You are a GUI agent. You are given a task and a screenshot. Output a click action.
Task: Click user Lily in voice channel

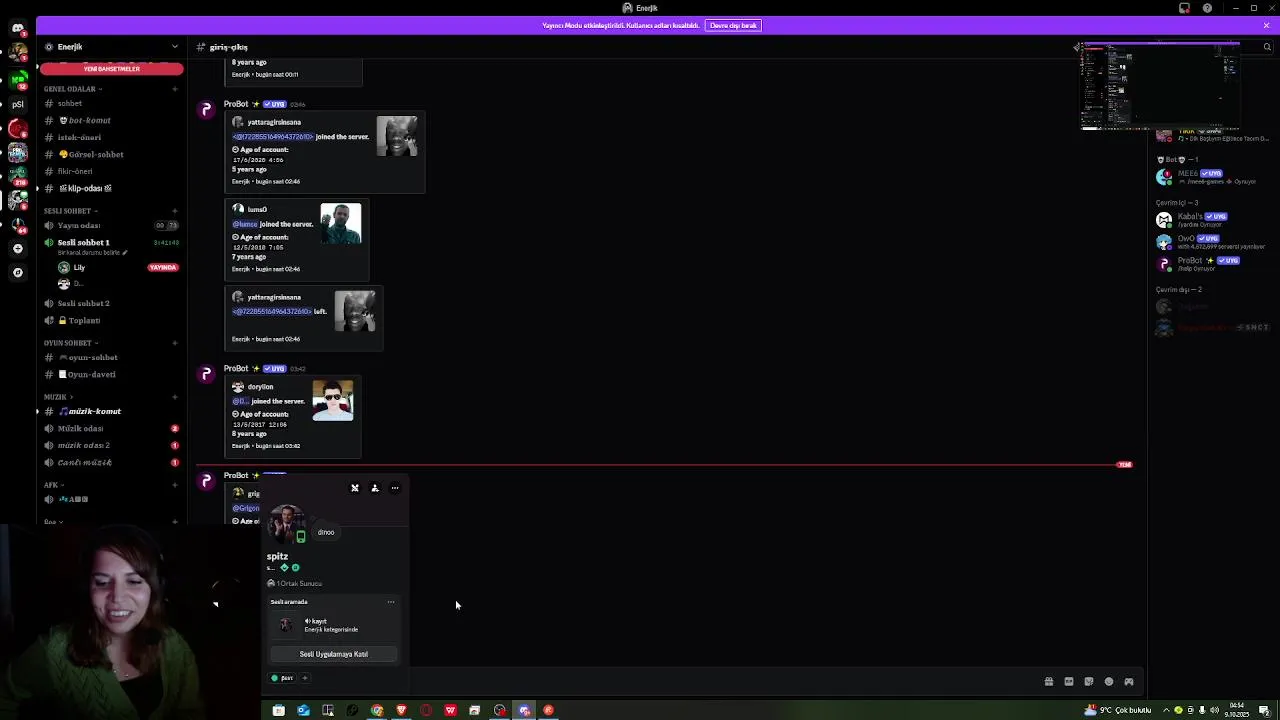pos(79,268)
